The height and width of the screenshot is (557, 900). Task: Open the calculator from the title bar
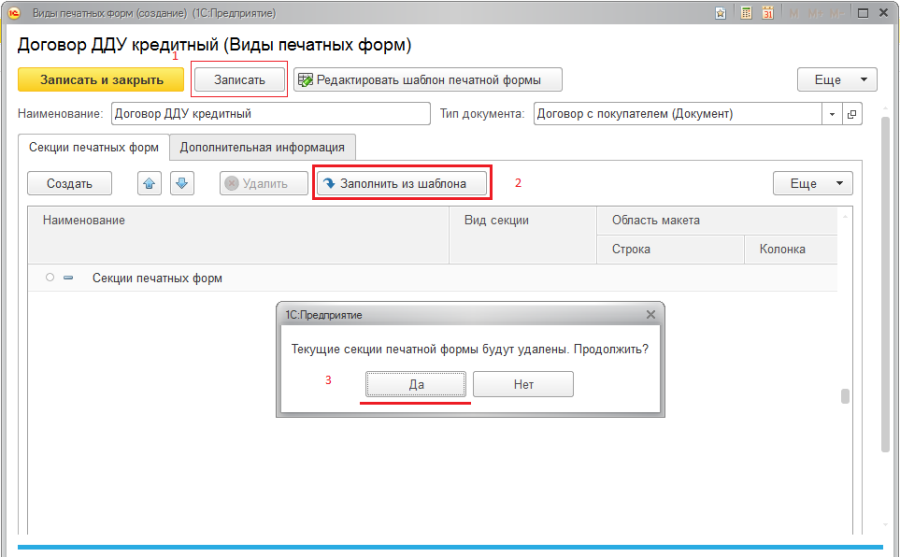[x=746, y=13]
